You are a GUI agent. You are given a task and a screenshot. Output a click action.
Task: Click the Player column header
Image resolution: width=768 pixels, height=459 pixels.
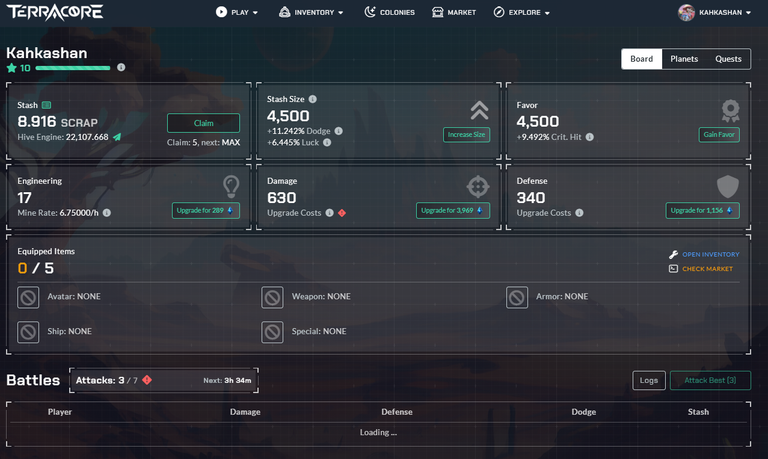(60, 412)
